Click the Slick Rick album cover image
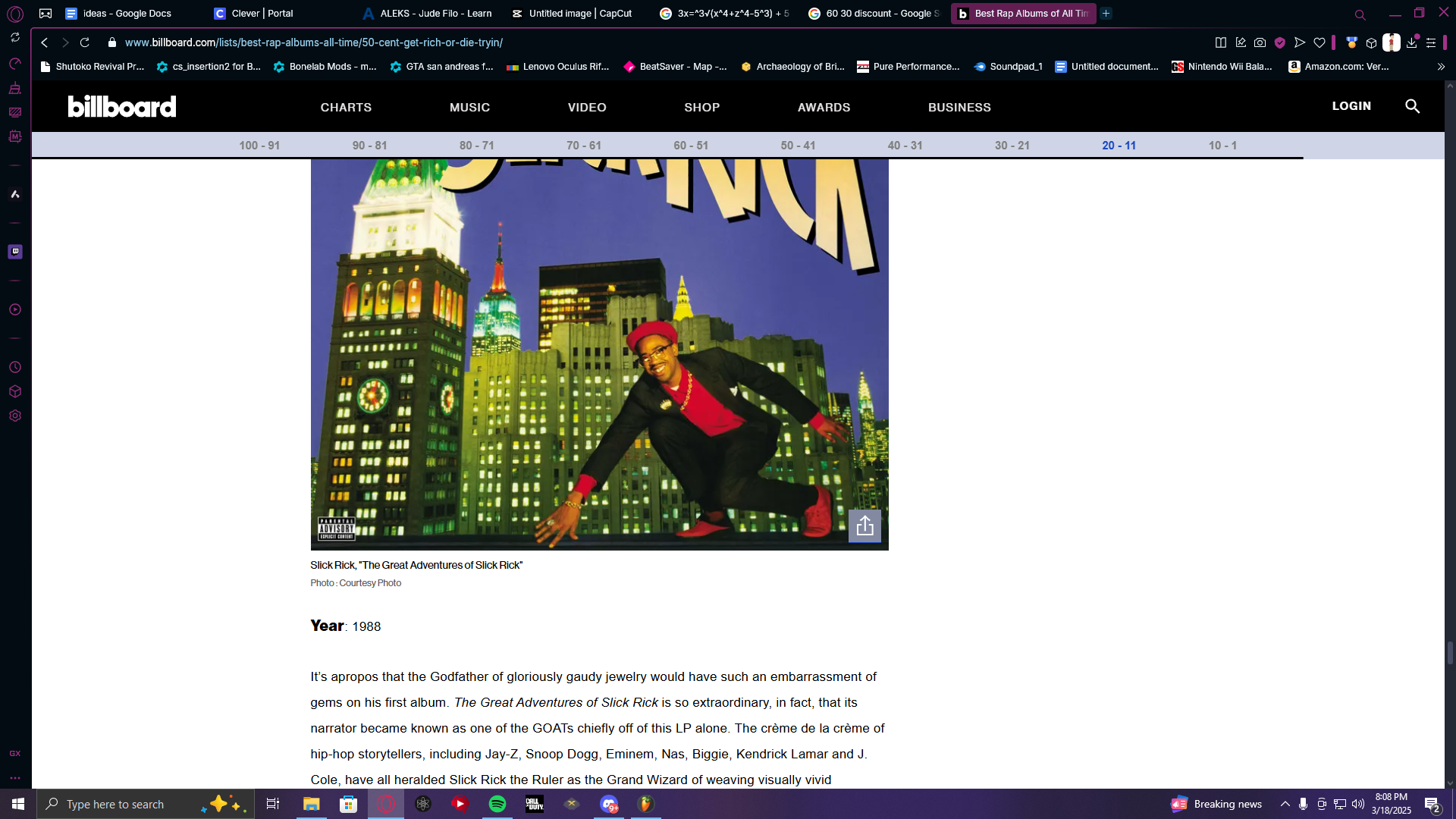1456x819 pixels. pos(599,354)
